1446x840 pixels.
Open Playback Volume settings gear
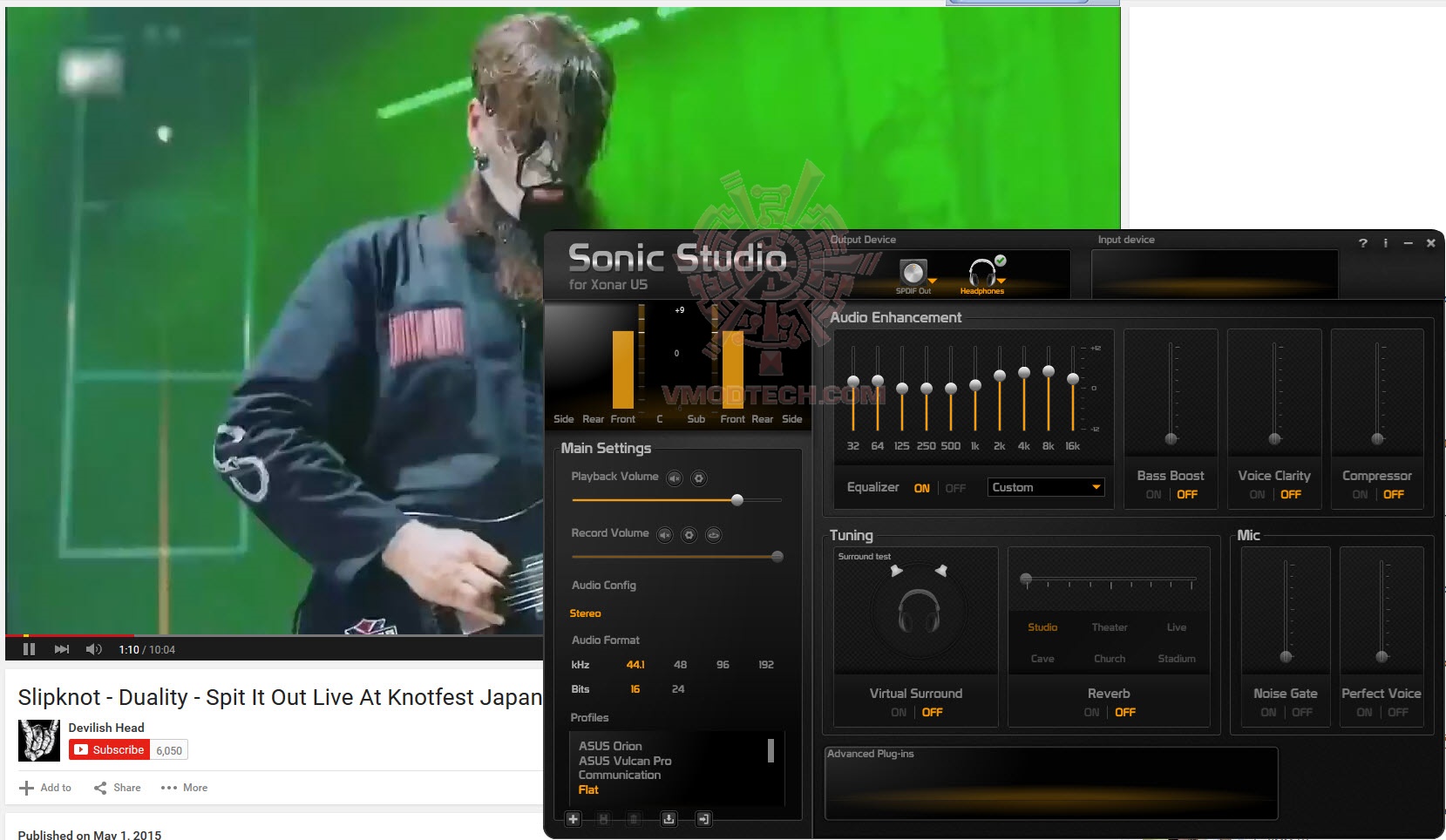pos(698,478)
